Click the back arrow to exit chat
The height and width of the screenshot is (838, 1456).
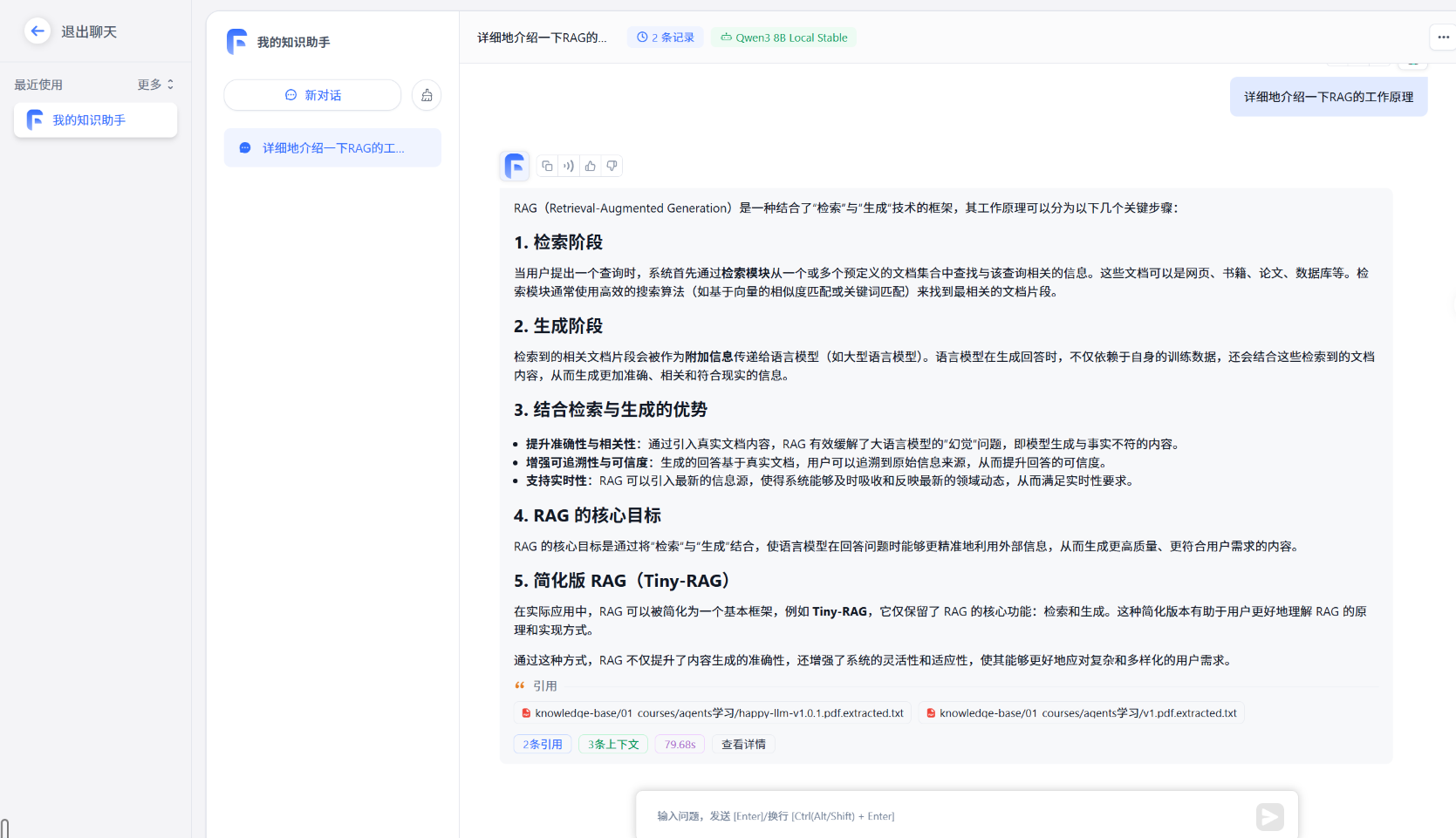tap(37, 31)
